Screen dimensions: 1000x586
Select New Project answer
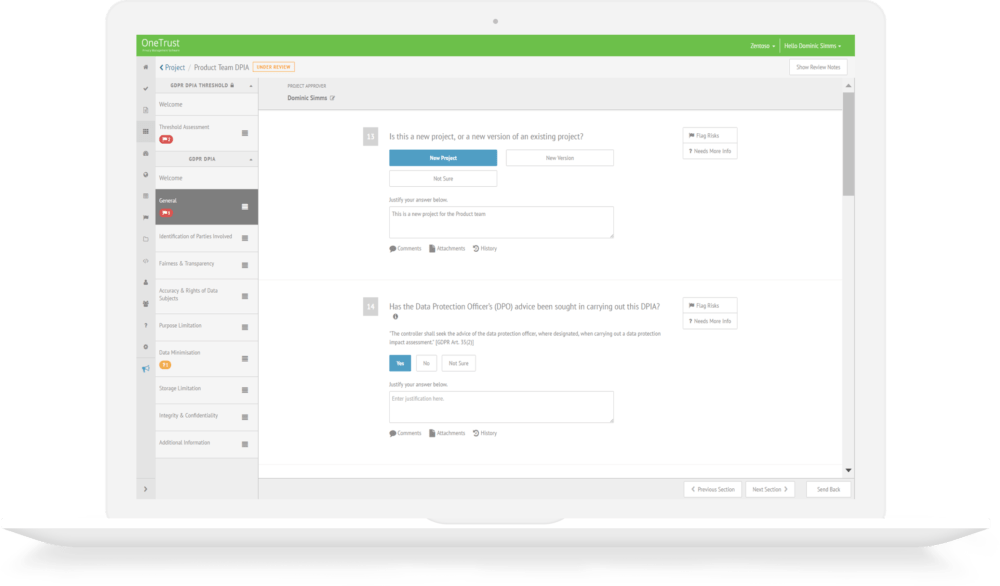(443, 158)
